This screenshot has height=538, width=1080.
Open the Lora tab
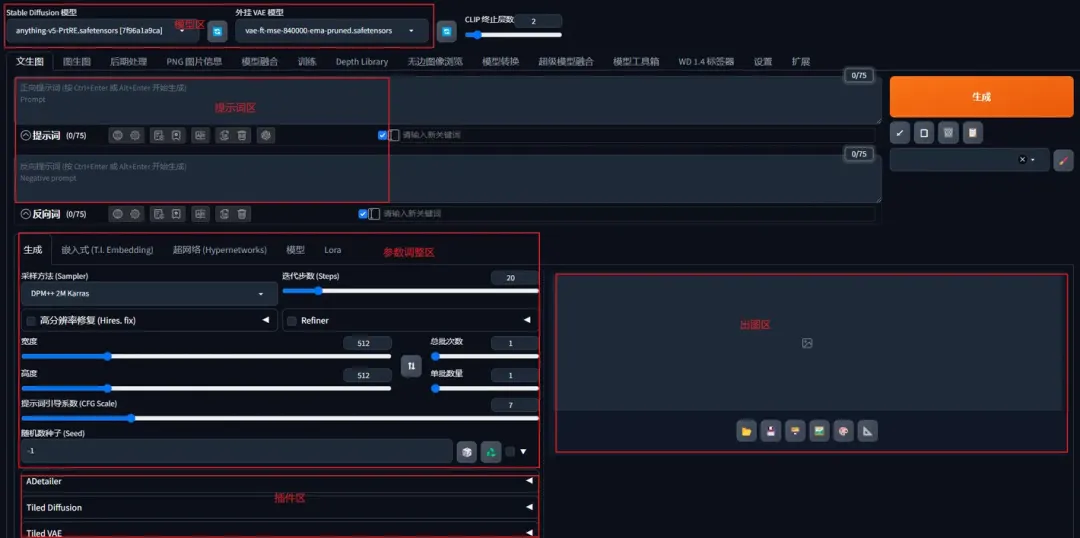point(332,250)
